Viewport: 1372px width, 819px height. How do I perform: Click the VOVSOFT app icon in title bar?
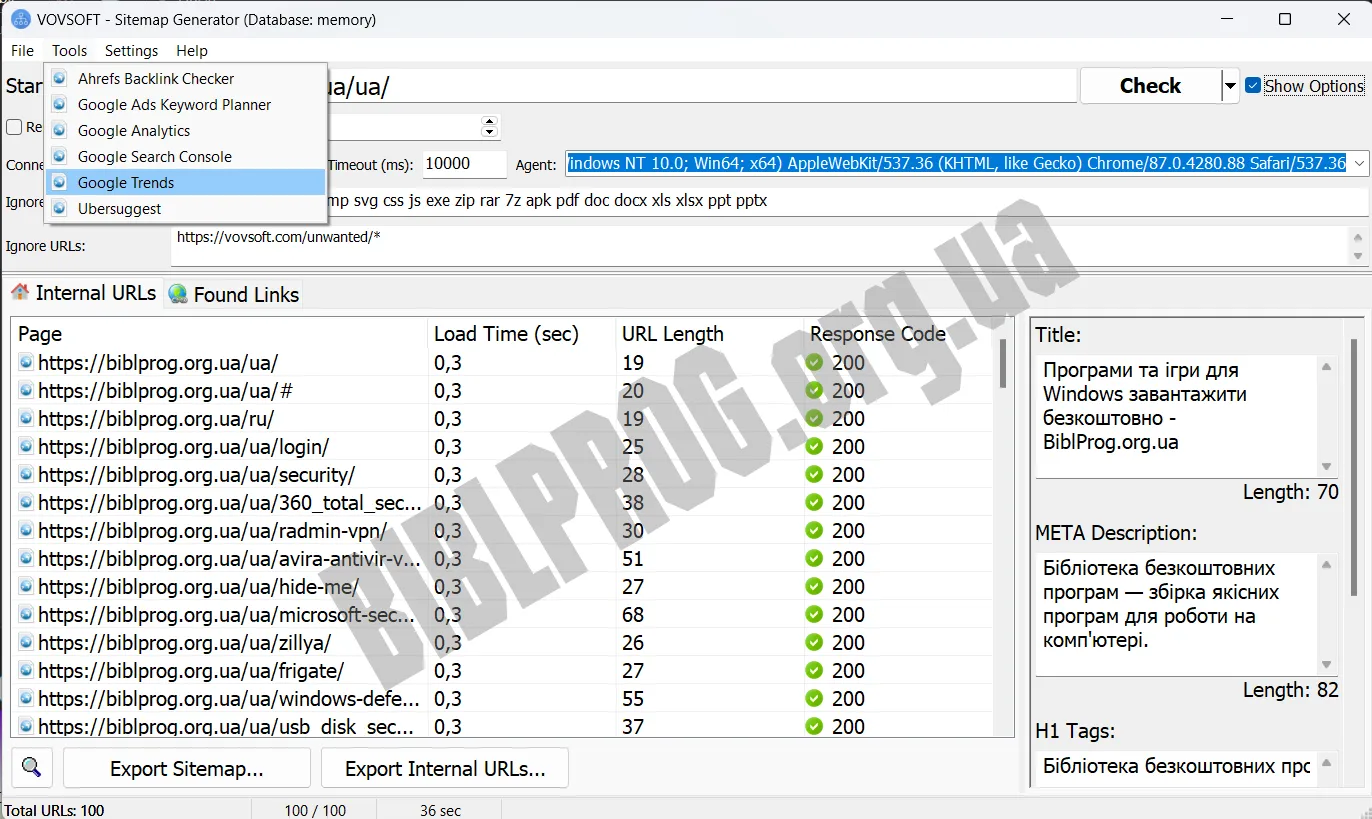click(x=20, y=19)
